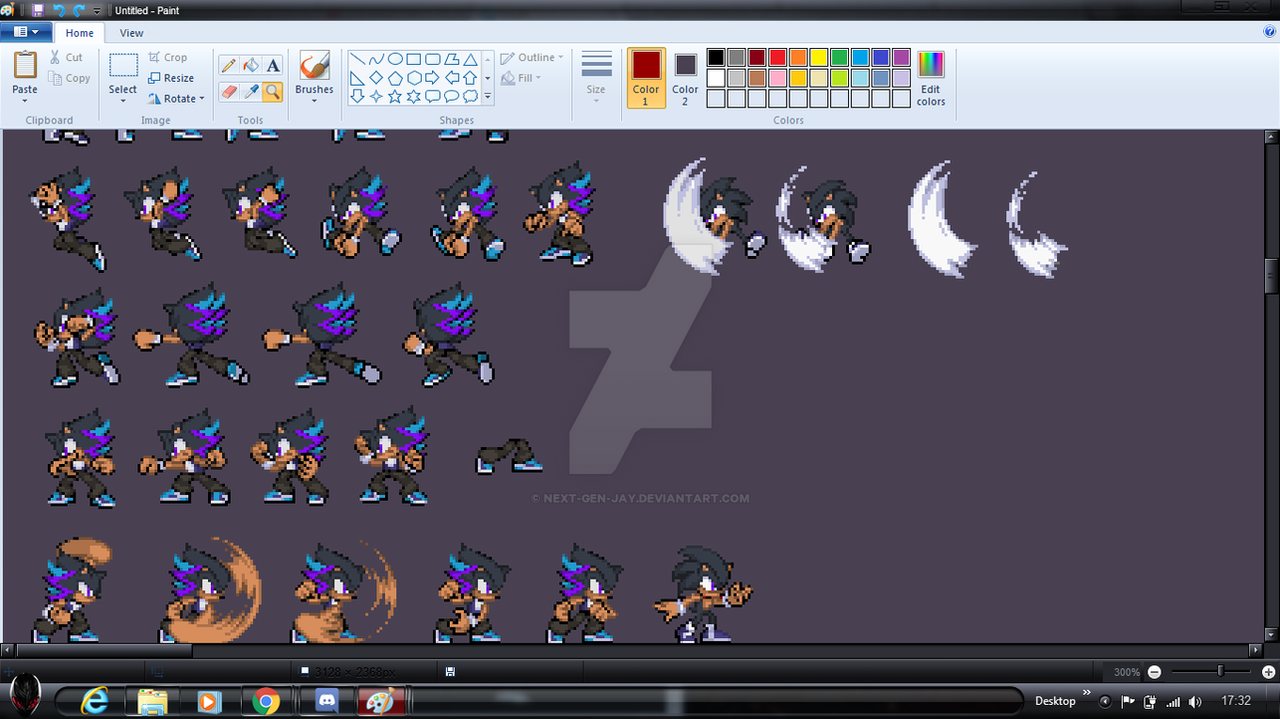Click the zoom out minus button
This screenshot has width=1280, height=719.
pos(1155,672)
